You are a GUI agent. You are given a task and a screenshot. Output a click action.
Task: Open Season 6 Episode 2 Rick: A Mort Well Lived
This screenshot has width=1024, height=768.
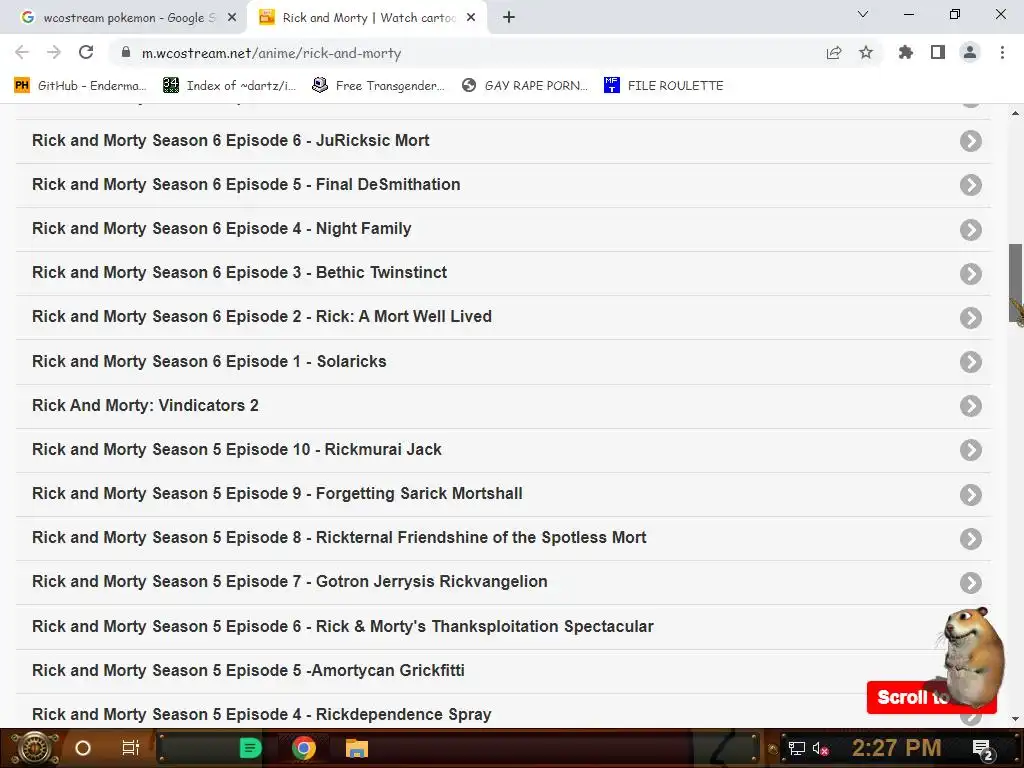click(503, 317)
